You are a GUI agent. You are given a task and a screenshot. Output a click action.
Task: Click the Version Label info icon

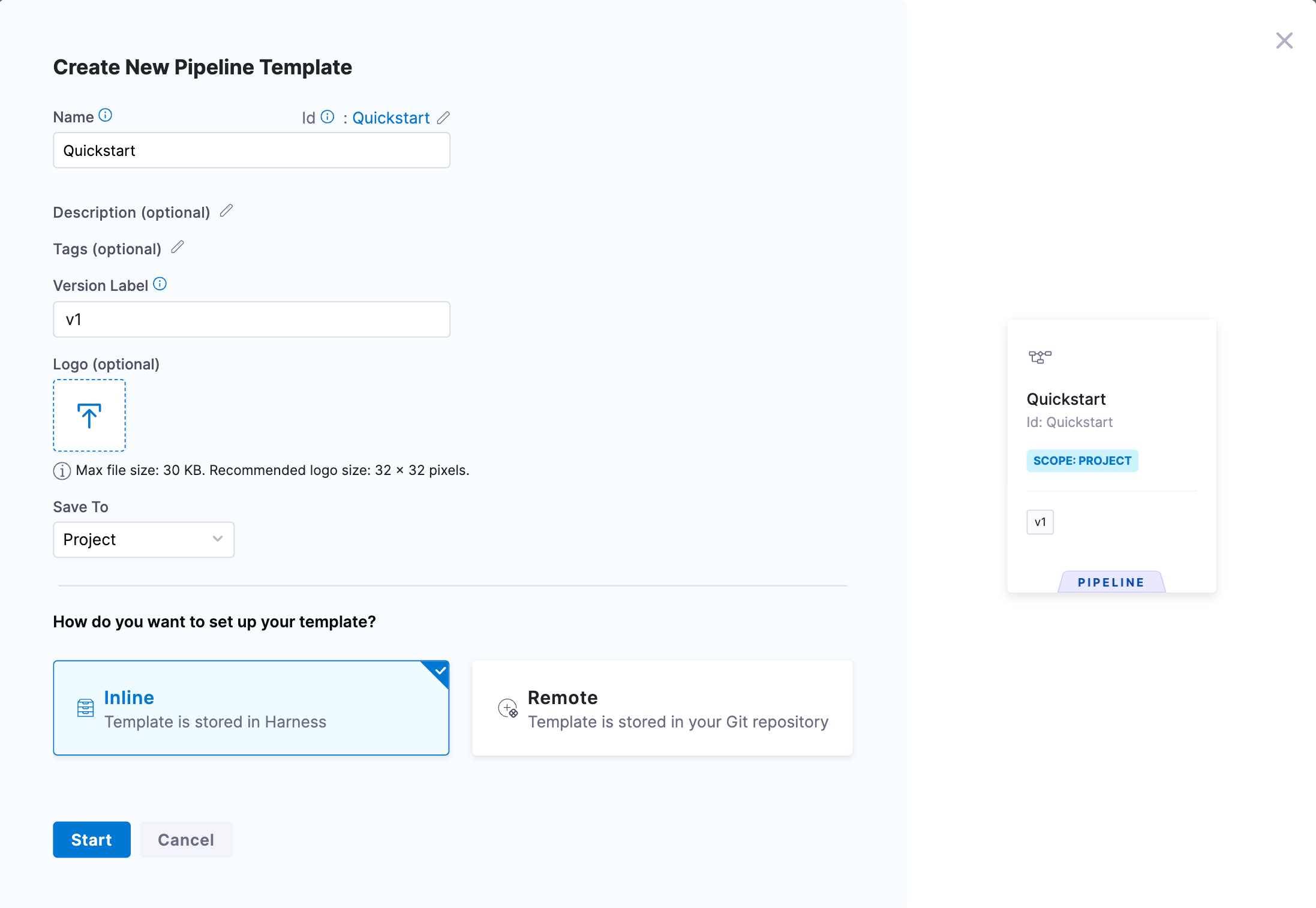(160, 284)
